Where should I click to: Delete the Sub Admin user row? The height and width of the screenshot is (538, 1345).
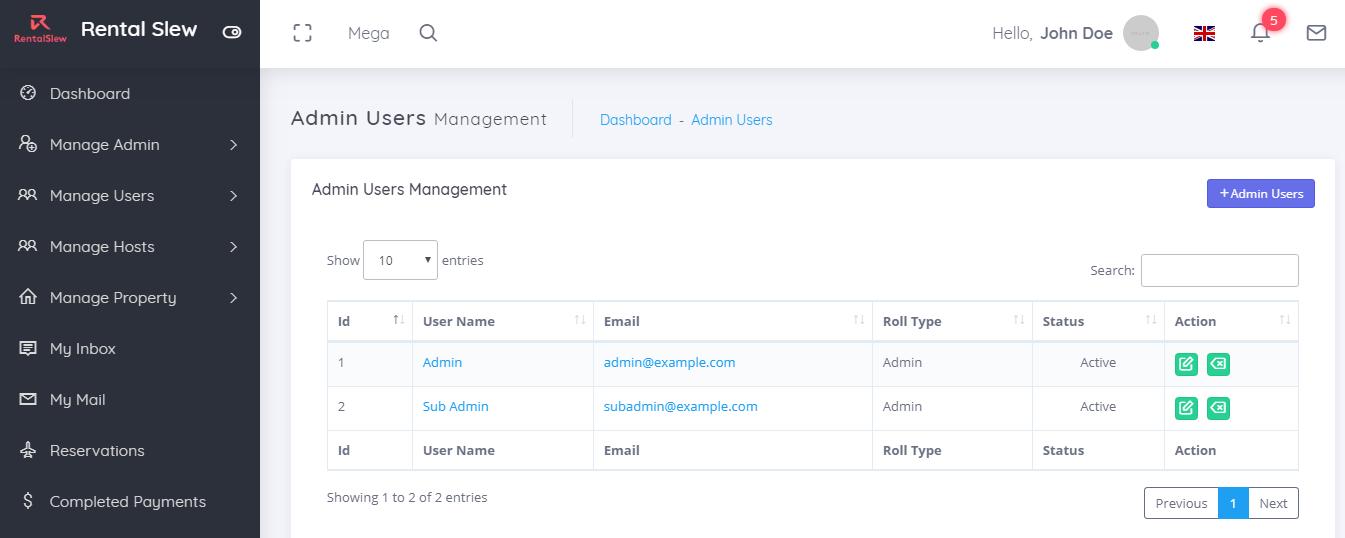(1218, 408)
